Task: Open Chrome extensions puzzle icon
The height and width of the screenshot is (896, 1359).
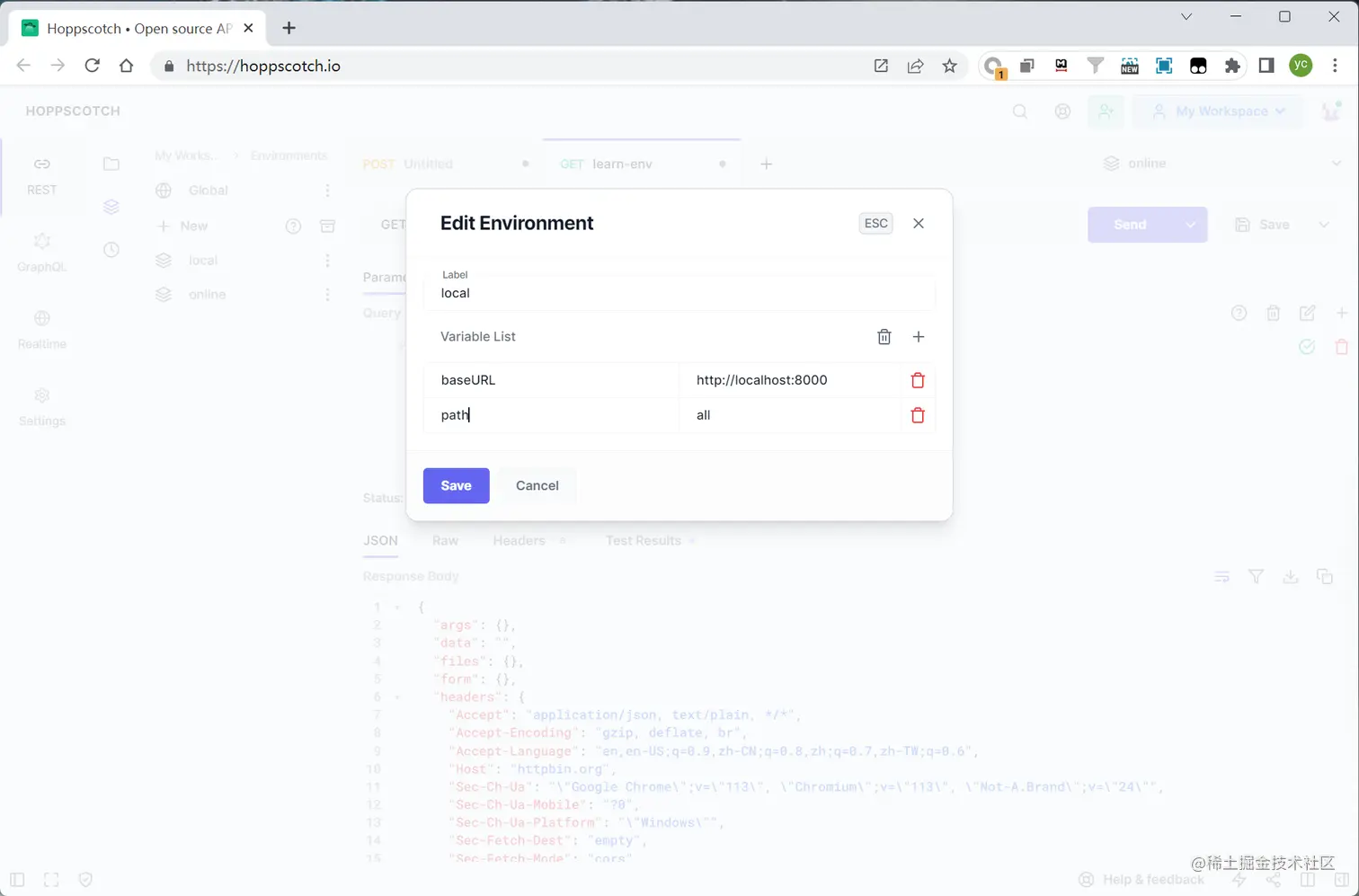Action: (1232, 66)
